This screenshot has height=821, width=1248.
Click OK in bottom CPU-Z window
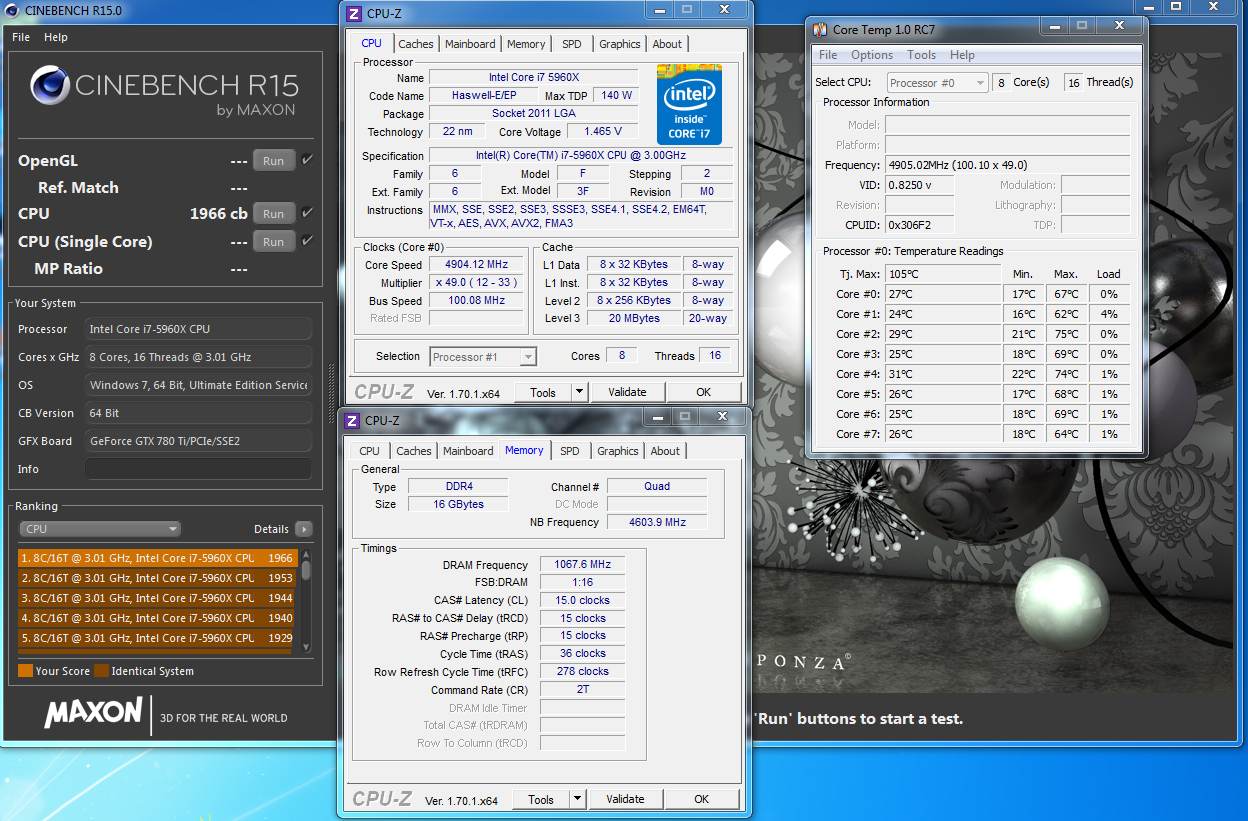(x=702, y=799)
